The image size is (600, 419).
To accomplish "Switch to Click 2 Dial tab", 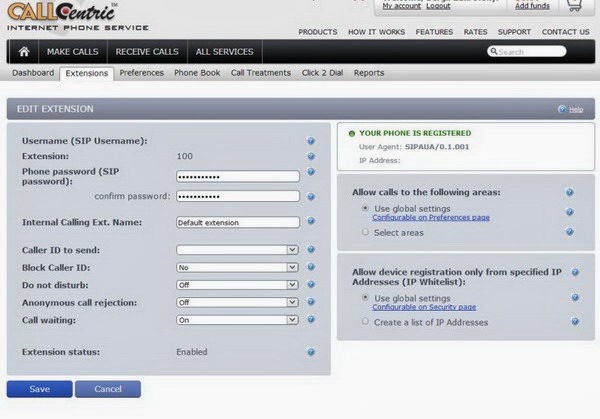I will point(322,73).
